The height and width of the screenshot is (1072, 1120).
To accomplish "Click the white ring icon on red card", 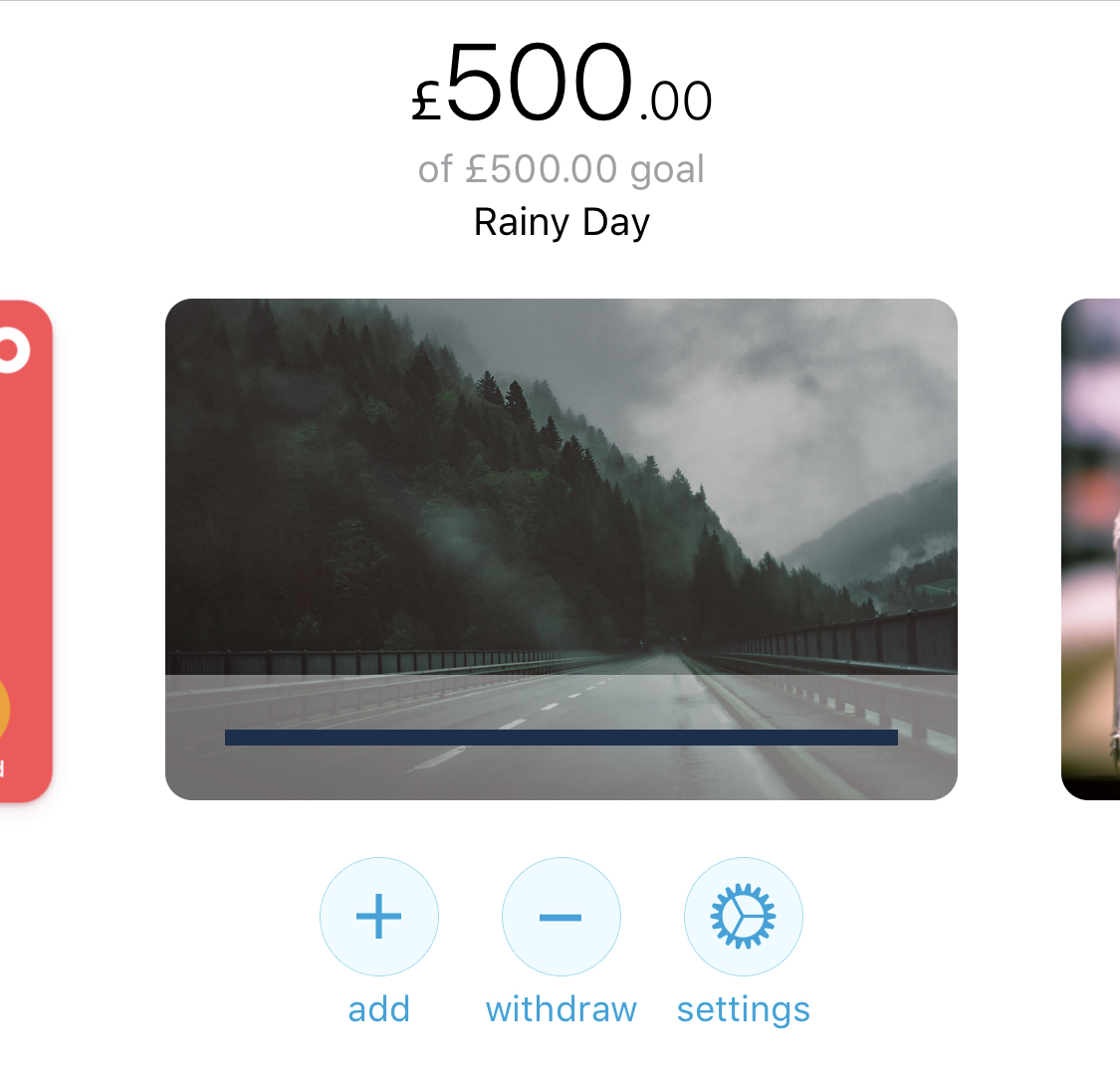I will tap(13, 350).
